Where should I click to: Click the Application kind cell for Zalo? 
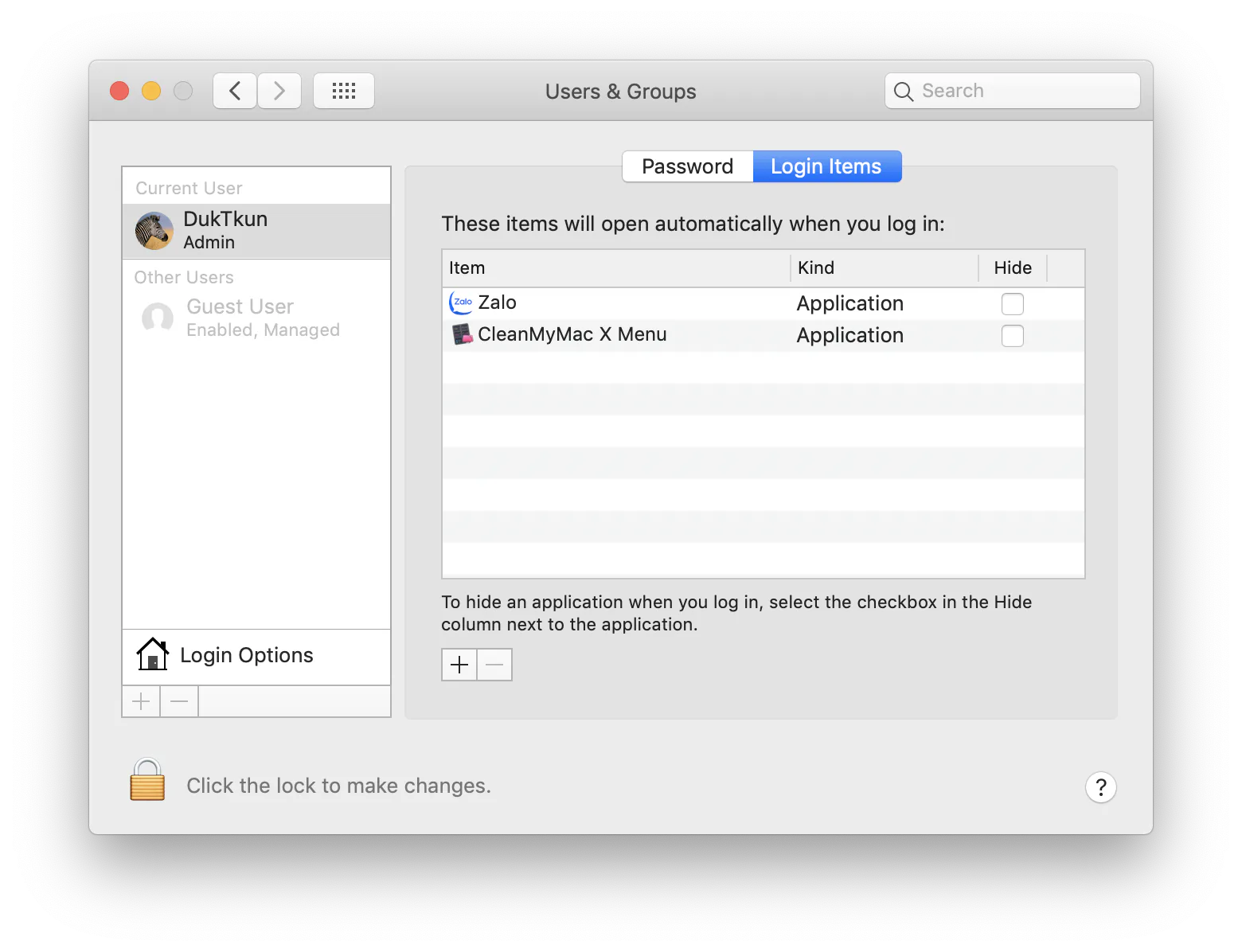(850, 304)
